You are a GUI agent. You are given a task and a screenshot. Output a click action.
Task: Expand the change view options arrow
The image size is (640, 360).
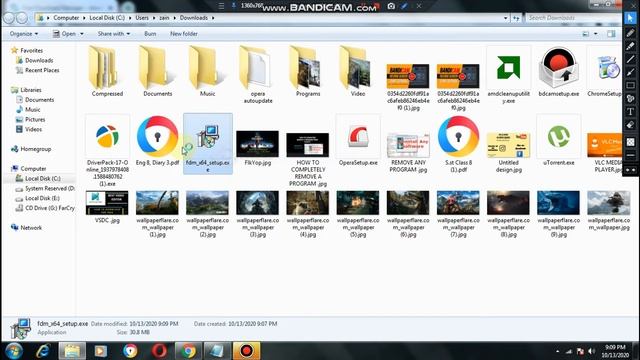pyautogui.click(x=596, y=34)
